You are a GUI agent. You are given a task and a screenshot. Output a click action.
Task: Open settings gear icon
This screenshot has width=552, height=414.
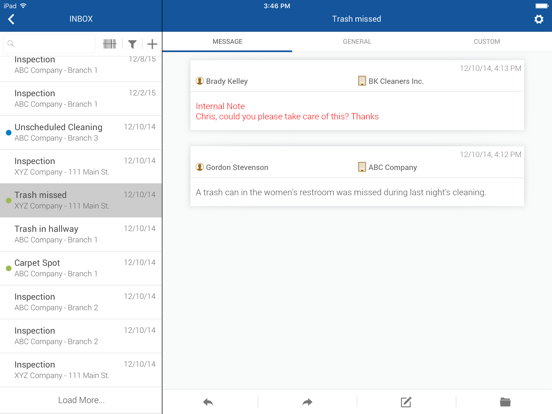[x=539, y=19]
